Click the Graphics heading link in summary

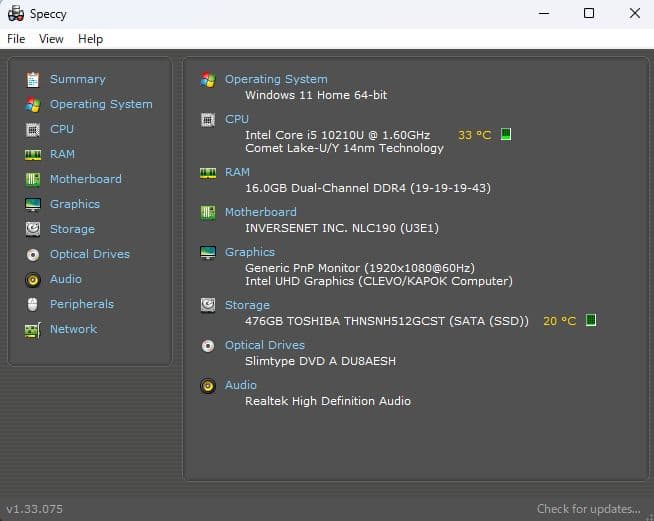(250, 252)
